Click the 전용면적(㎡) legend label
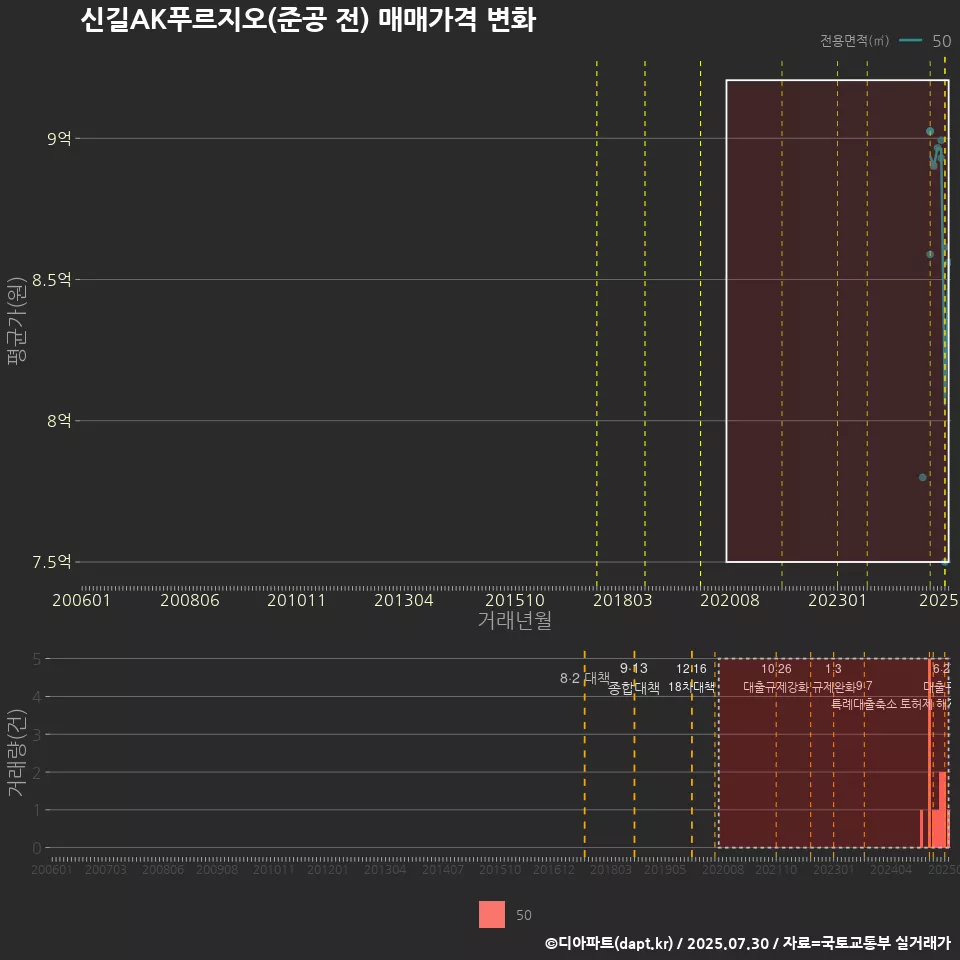This screenshot has height=960, width=960. (x=854, y=40)
